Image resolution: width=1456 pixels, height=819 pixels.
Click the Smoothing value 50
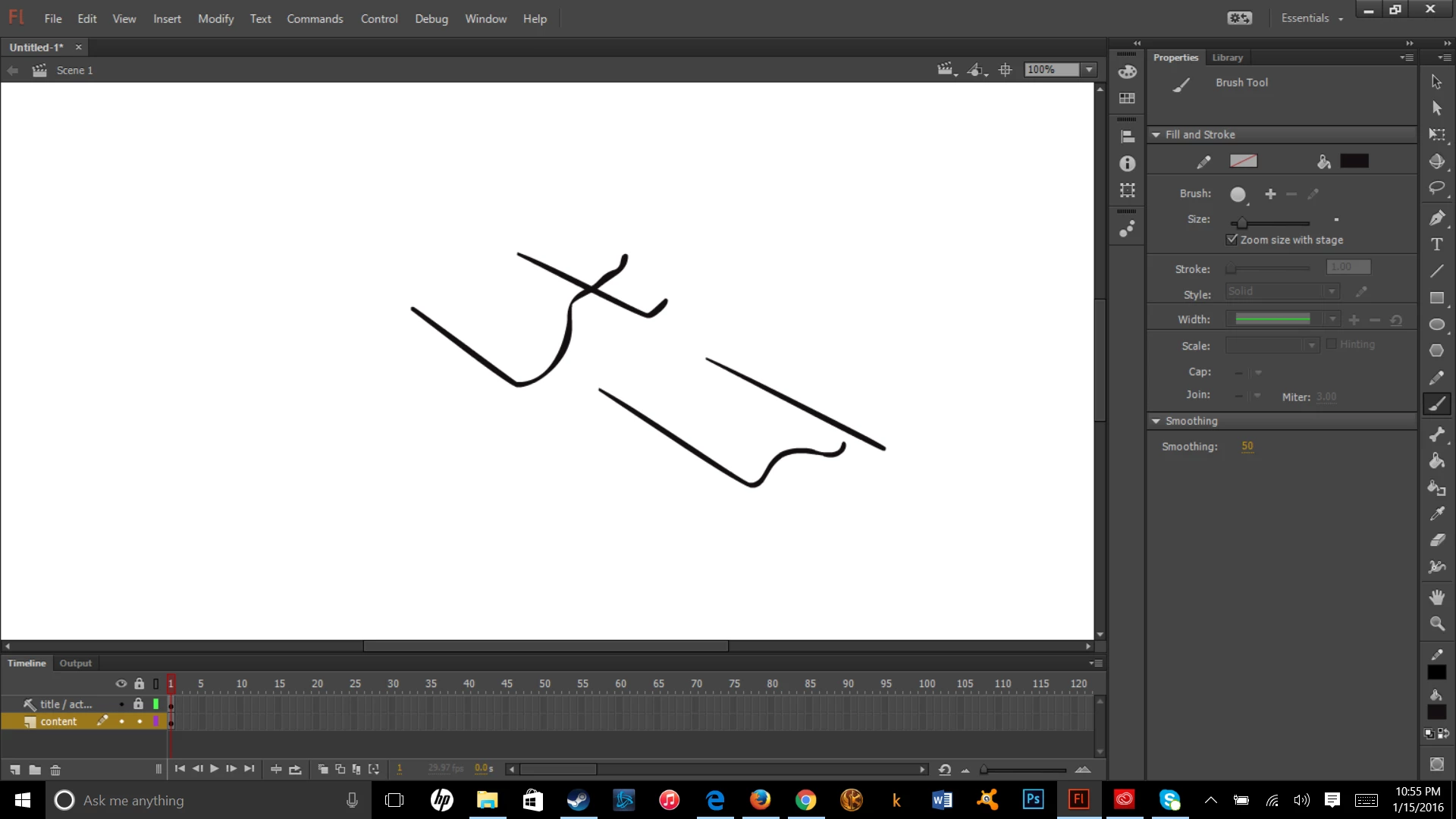pos(1247,446)
